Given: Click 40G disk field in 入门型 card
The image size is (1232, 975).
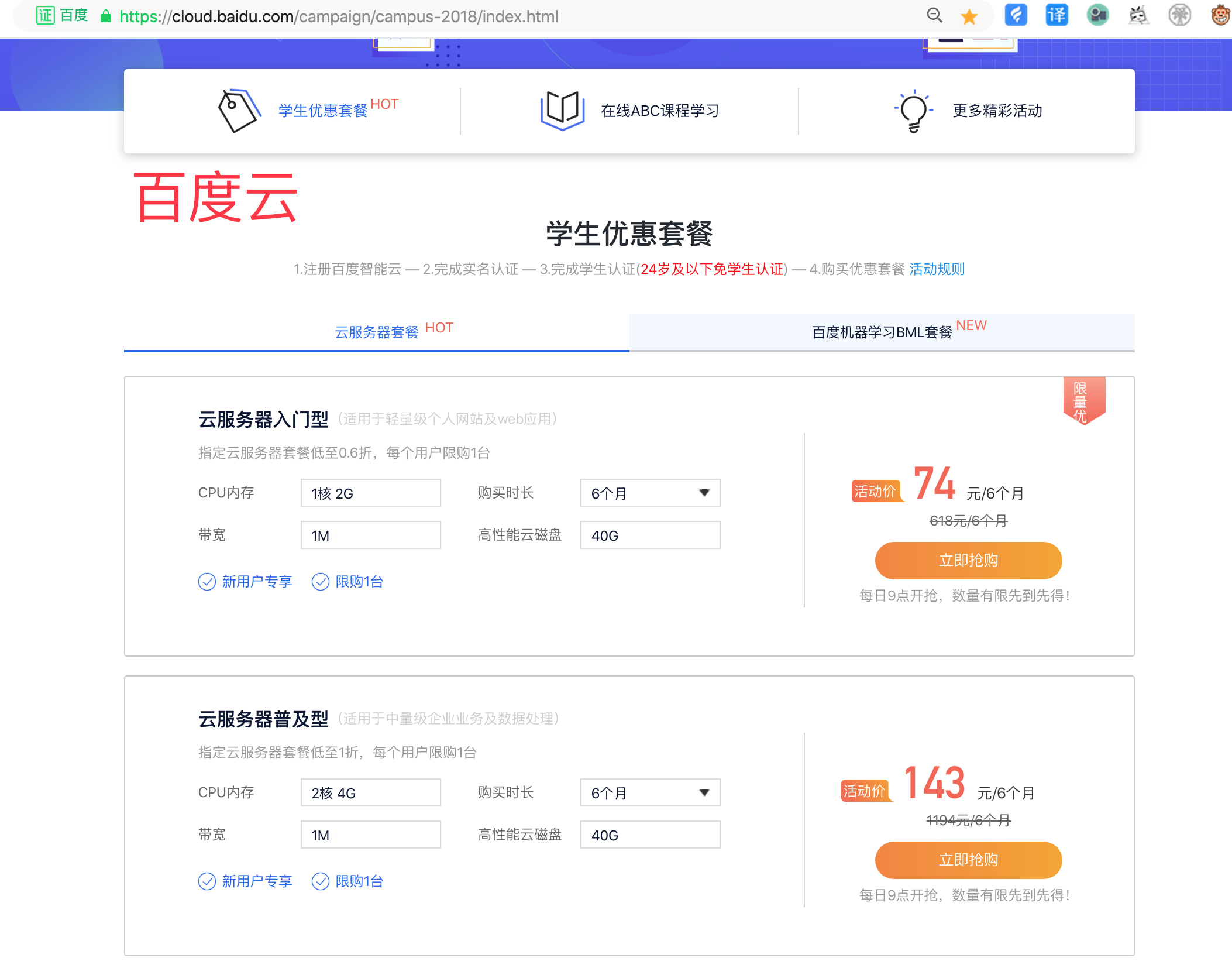Looking at the screenshot, I should point(650,535).
